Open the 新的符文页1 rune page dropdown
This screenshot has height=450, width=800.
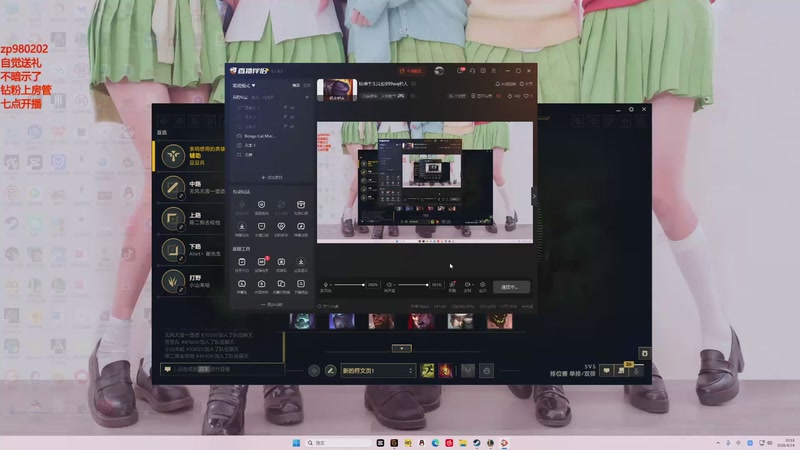pos(378,371)
